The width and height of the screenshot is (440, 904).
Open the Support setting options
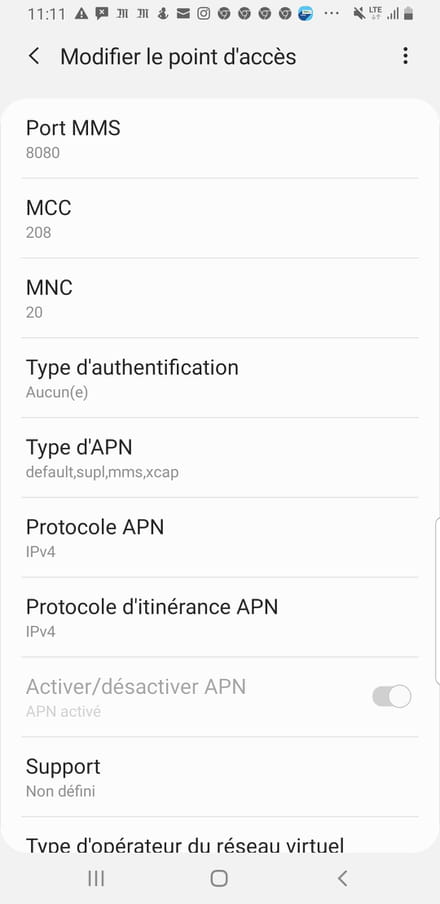point(220,777)
